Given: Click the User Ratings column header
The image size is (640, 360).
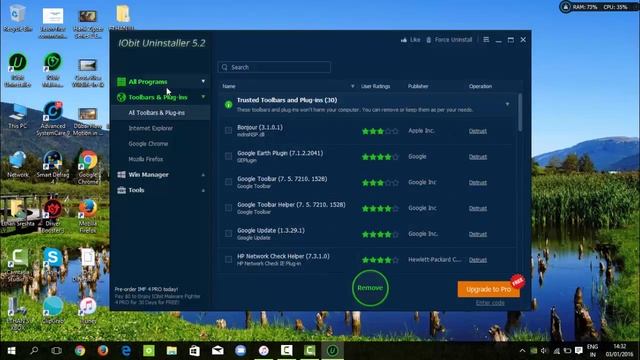Looking at the screenshot, I should (376, 87).
